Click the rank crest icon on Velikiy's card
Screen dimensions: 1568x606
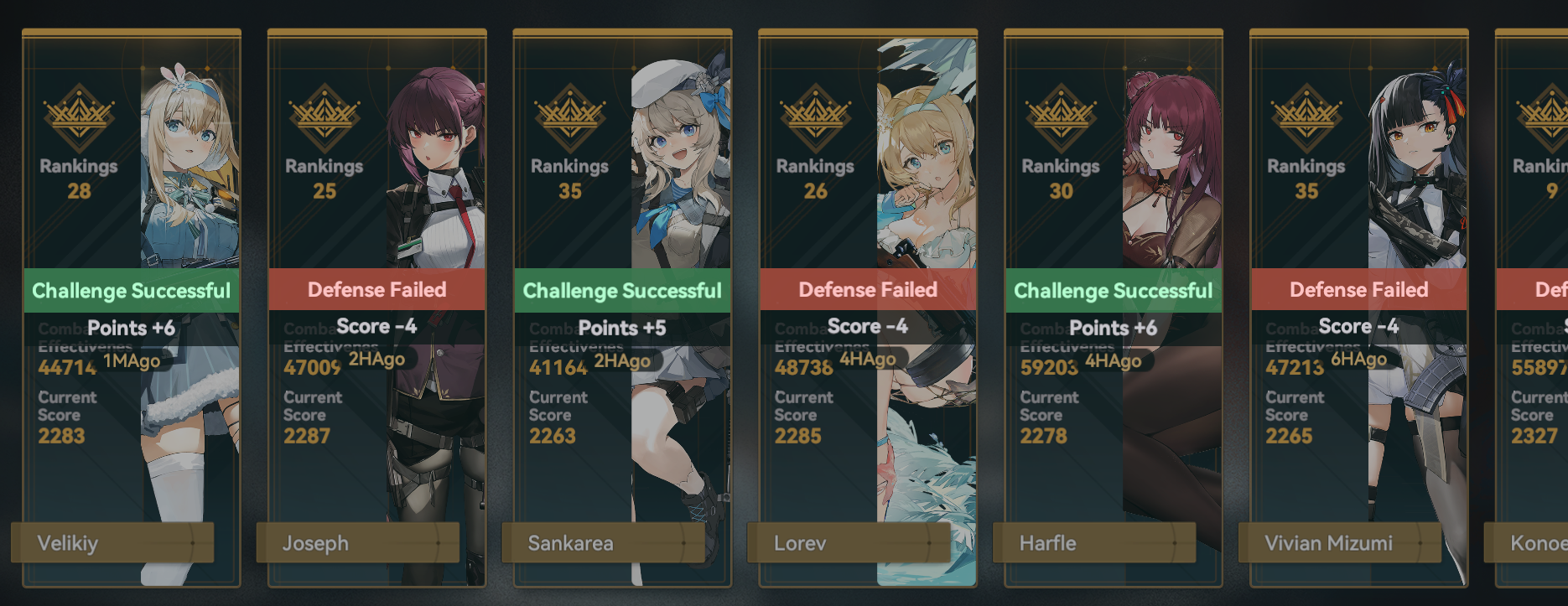pos(79,117)
